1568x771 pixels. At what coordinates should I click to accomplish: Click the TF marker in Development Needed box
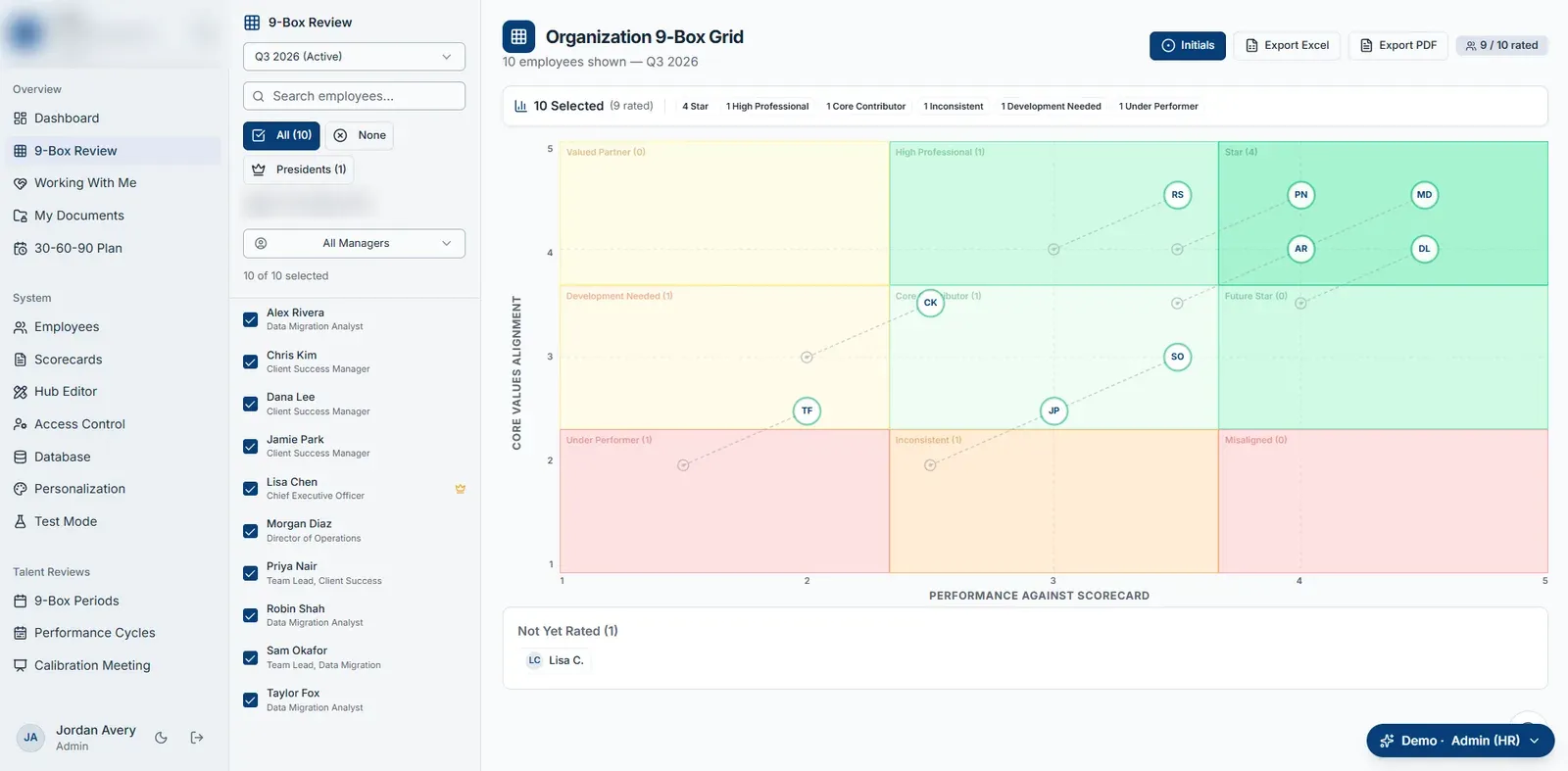click(x=807, y=410)
